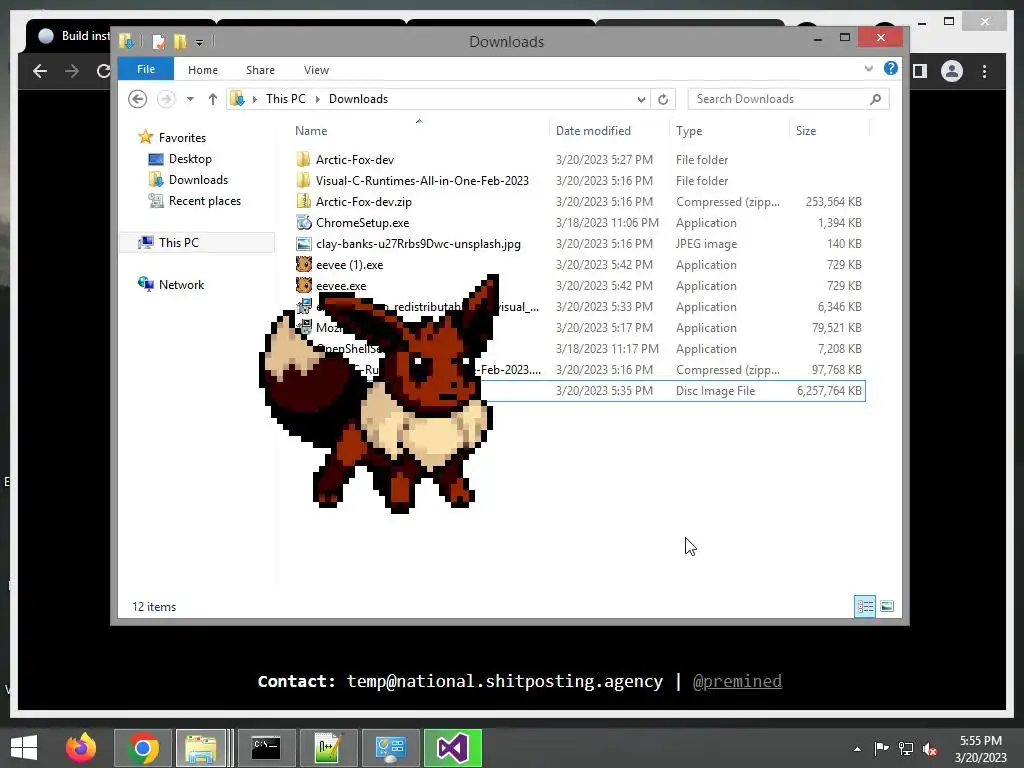Sort by Date modified column header

coord(593,131)
